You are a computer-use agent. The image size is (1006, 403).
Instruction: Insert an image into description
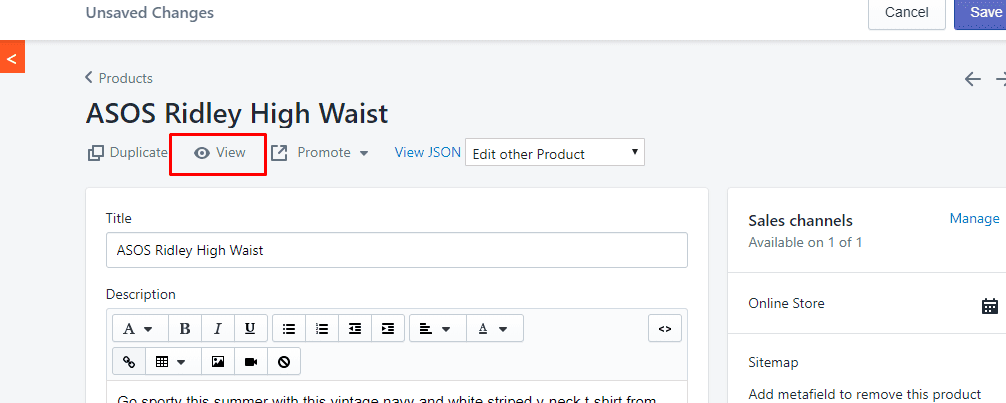coord(218,362)
